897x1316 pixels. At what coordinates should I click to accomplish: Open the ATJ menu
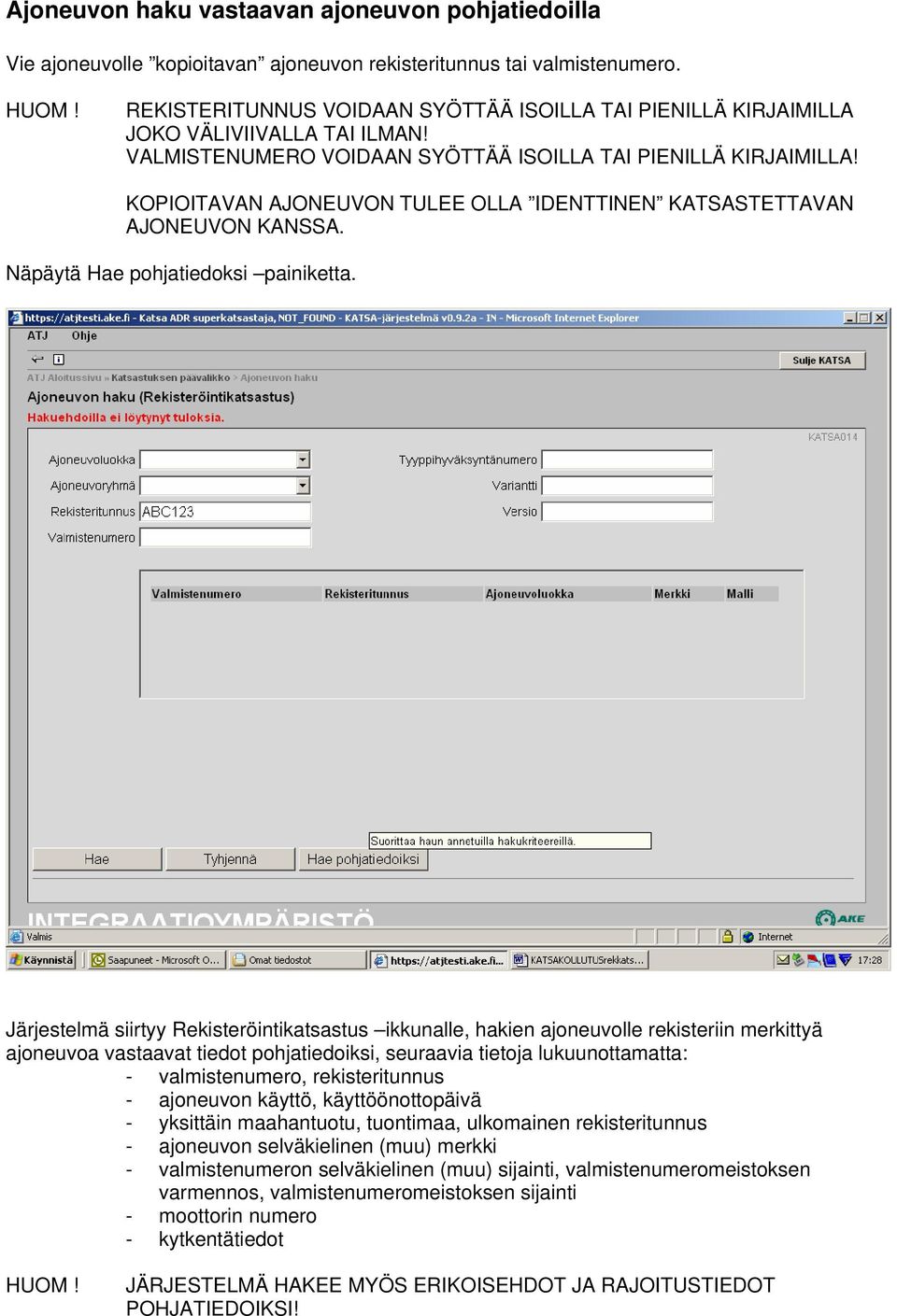[37, 335]
